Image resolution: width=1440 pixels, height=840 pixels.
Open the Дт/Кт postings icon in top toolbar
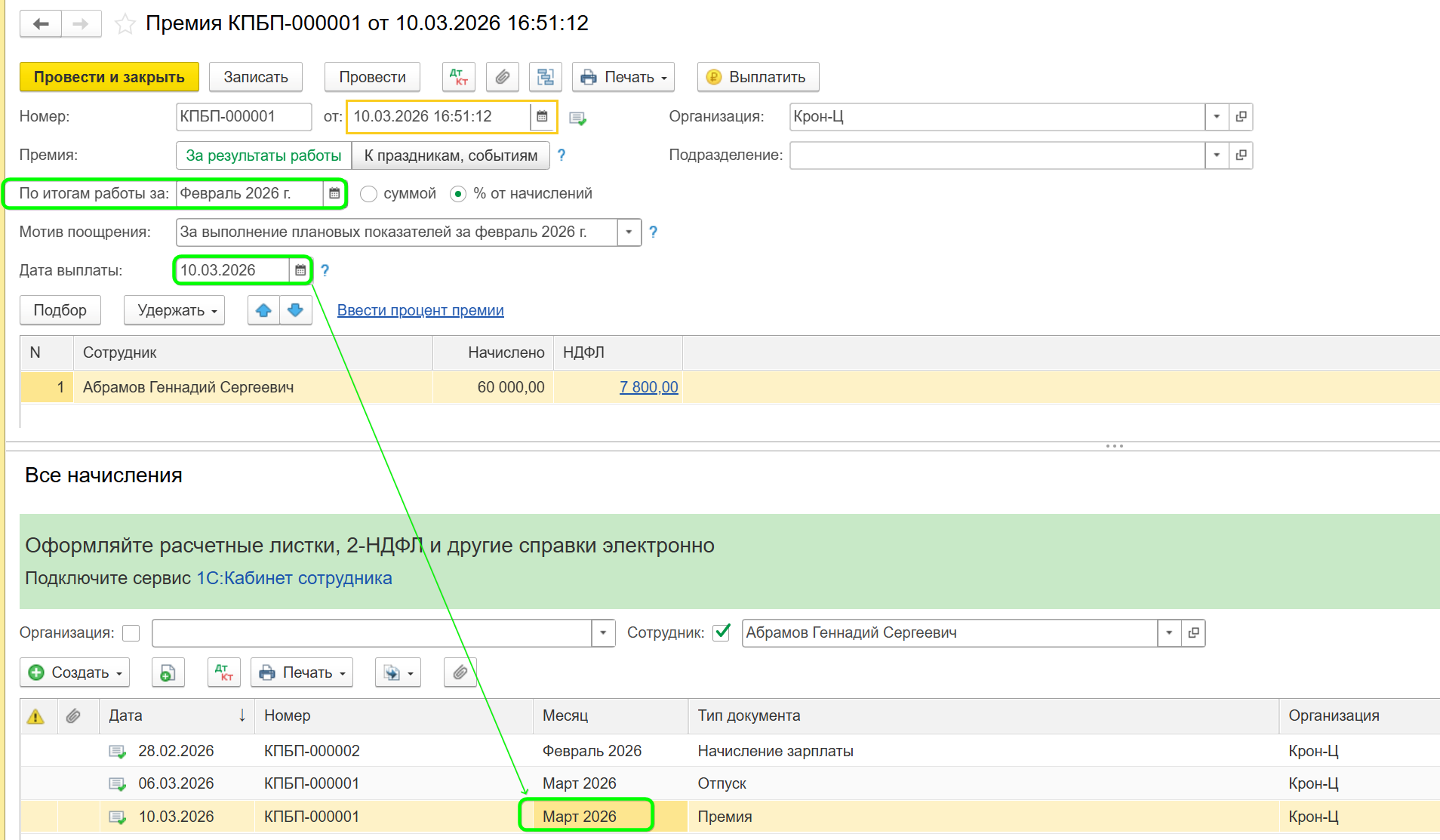pyautogui.click(x=458, y=77)
